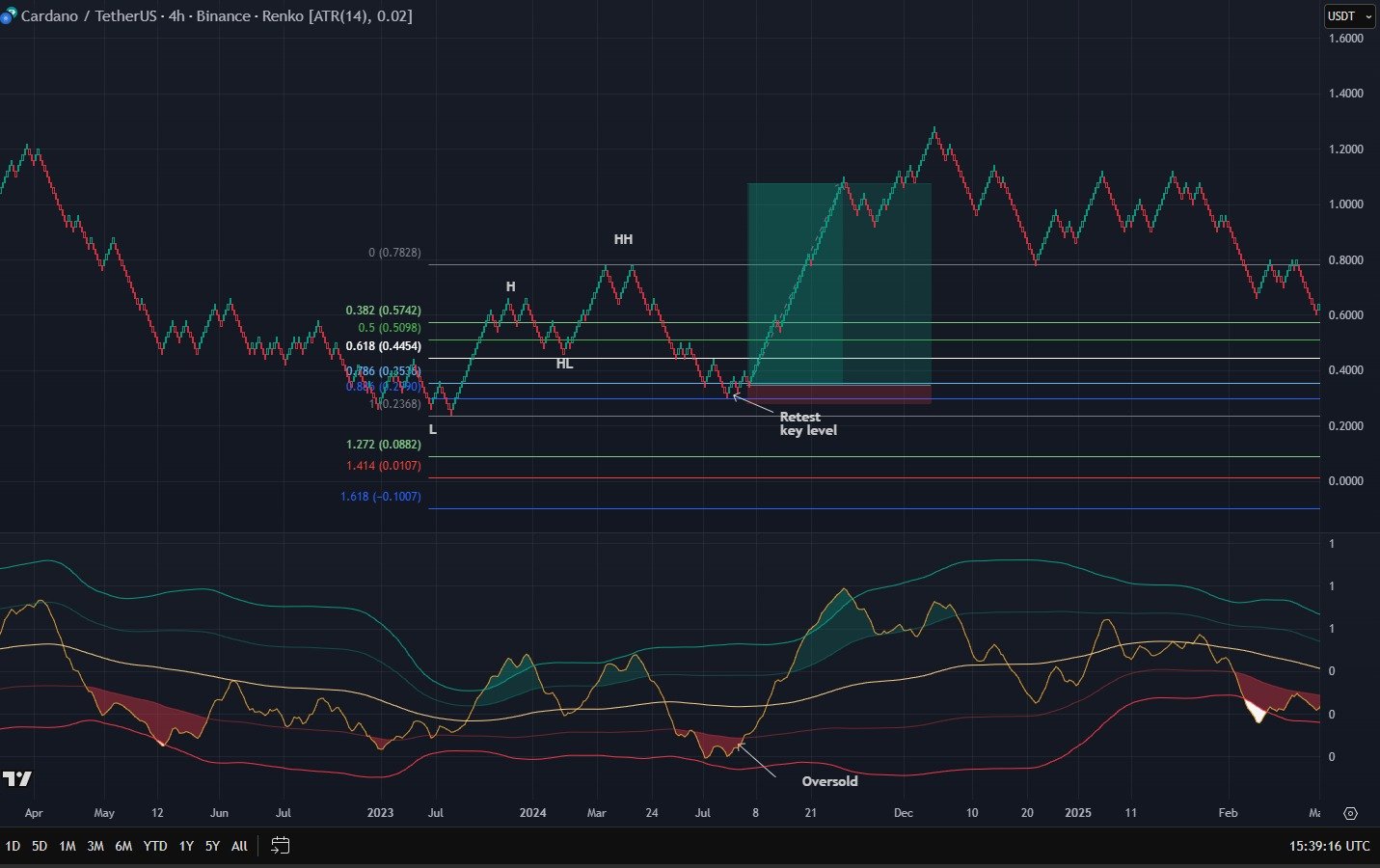Choose the 5Y time range
The image size is (1380, 868).
pyautogui.click(x=212, y=846)
